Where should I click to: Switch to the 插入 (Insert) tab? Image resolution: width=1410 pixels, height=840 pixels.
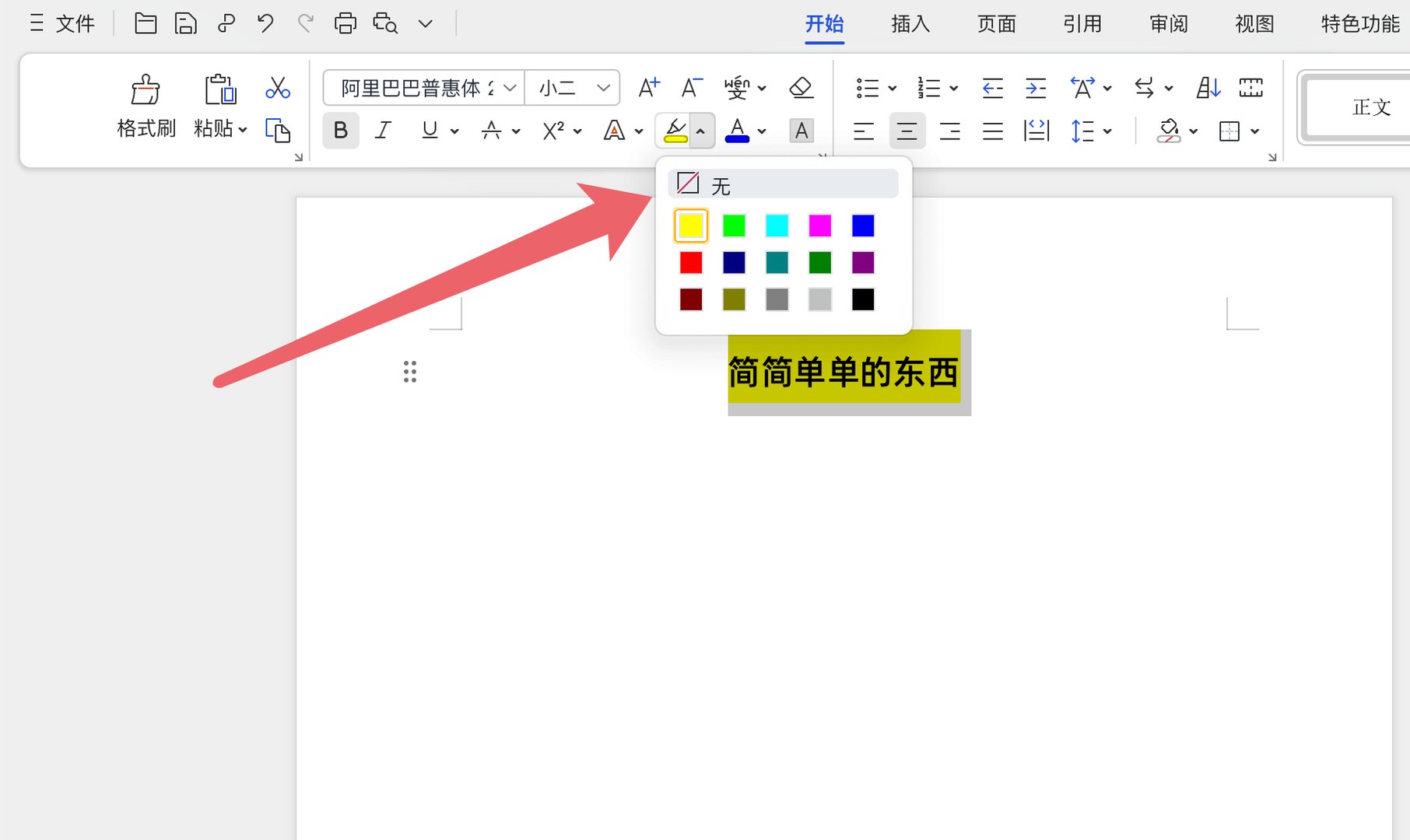click(910, 24)
